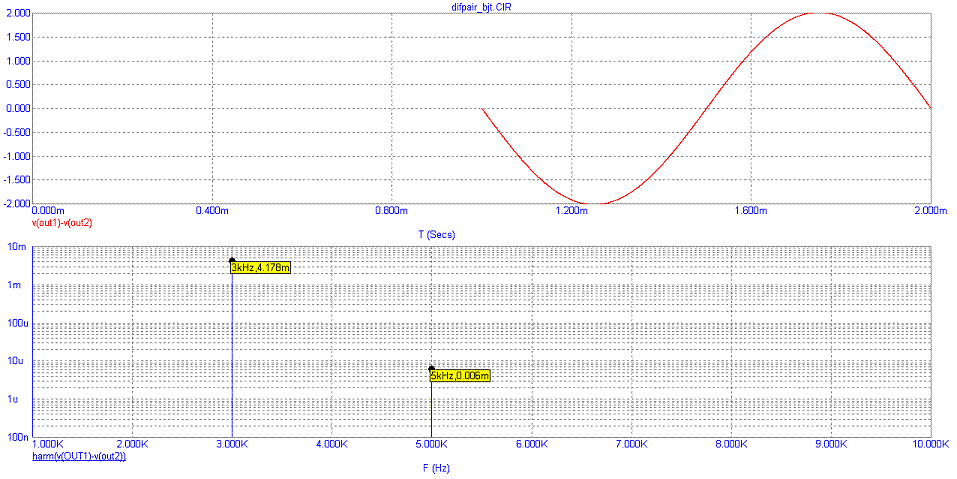Click the 9.000K frequency axis label
957x479 pixels.
coord(831,445)
